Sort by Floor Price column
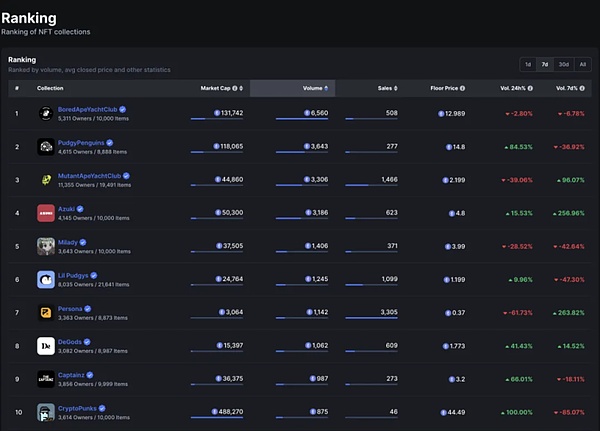Image resolution: width=600 pixels, height=431 pixels. click(446, 88)
